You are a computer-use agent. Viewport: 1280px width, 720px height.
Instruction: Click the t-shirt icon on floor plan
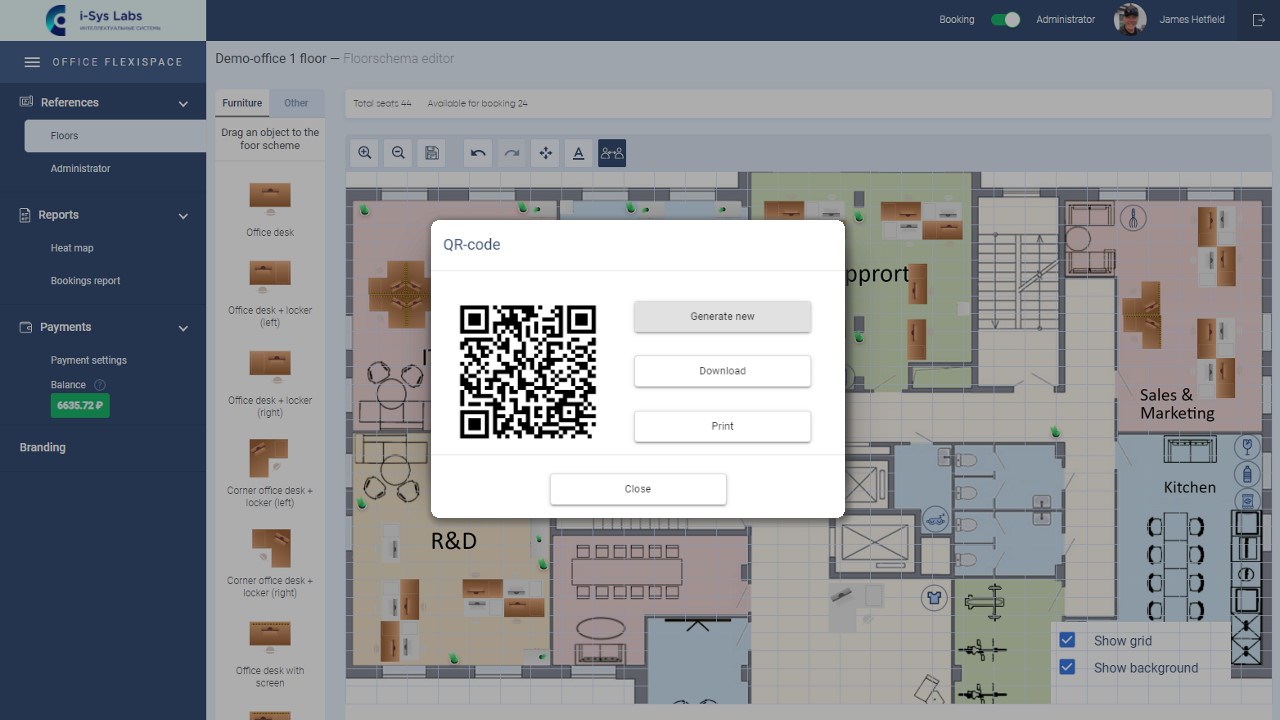pyautogui.click(x=934, y=598)
